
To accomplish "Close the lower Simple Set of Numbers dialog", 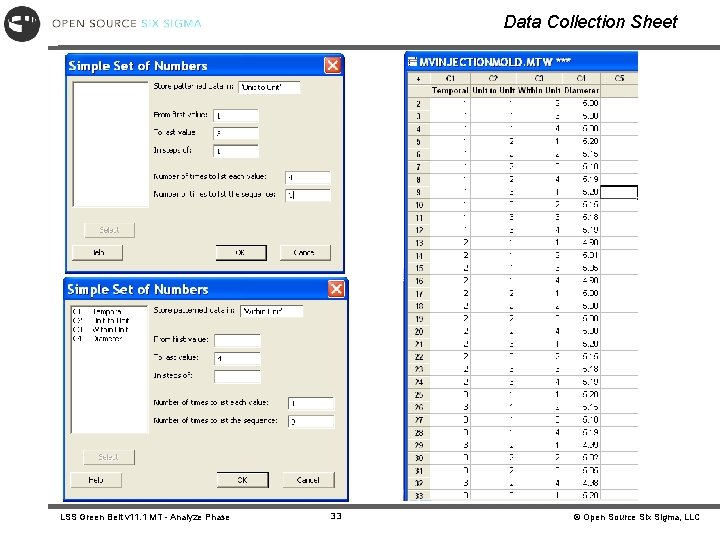I will coord(336,289).
